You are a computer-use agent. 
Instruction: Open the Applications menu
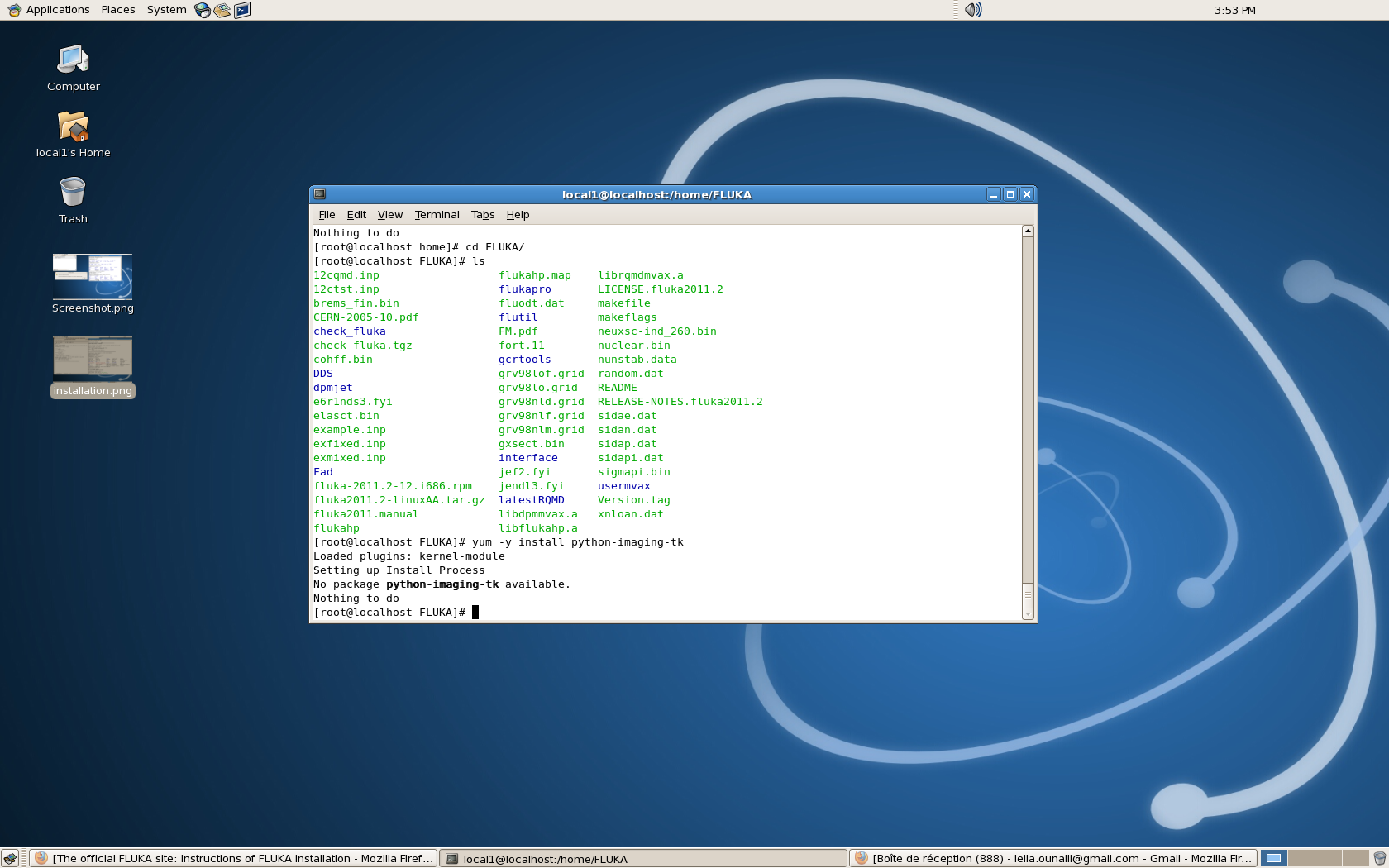pos(49,10)
